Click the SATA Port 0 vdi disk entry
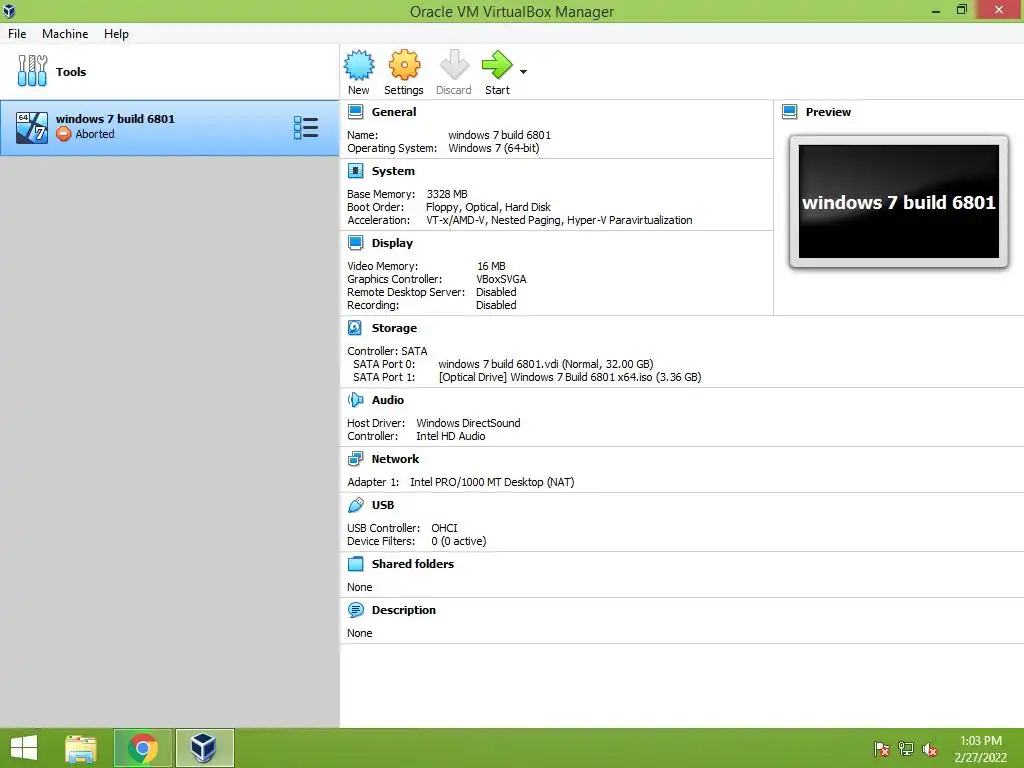Viewport: 1024px width, 768px height. 545,364
